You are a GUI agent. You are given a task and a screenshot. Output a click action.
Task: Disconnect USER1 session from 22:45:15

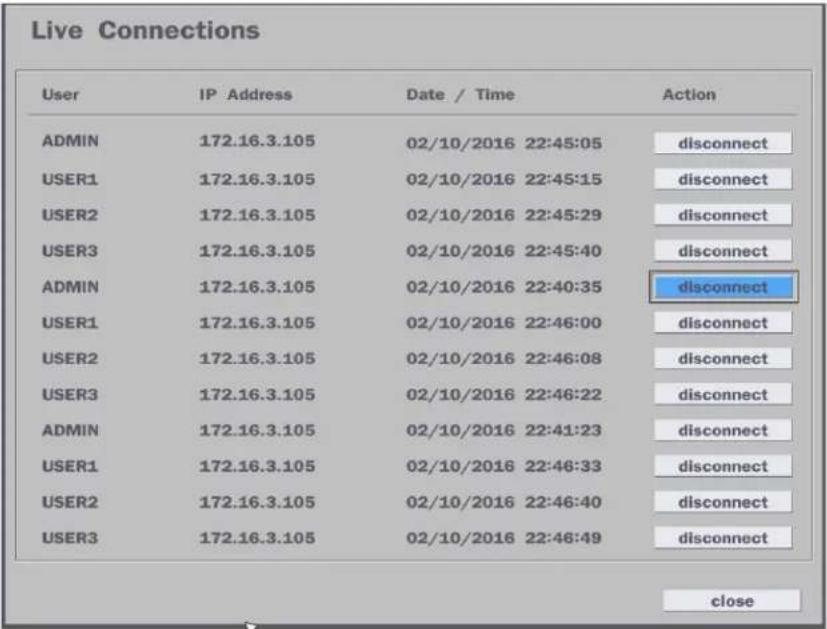coord(723,179)
